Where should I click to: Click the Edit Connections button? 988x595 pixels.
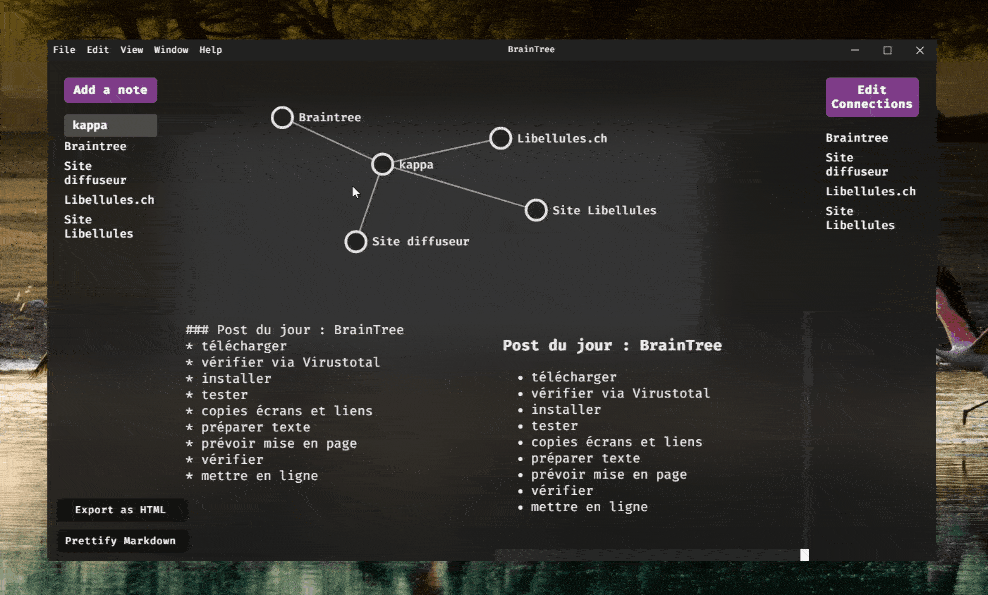[x=872, y=97]
